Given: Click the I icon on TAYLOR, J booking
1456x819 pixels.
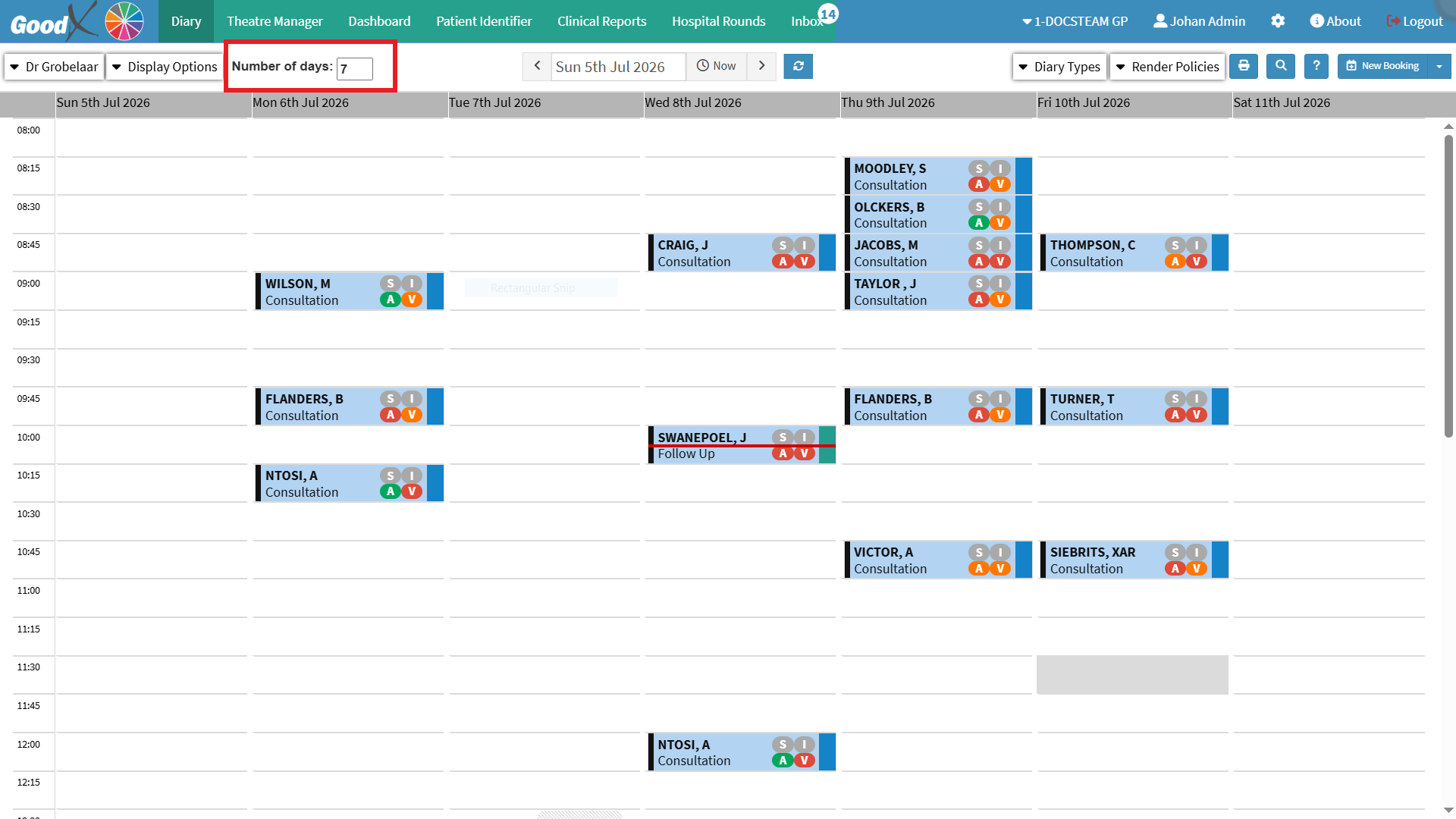Looking at the screenshot, I should (1000, 283).
